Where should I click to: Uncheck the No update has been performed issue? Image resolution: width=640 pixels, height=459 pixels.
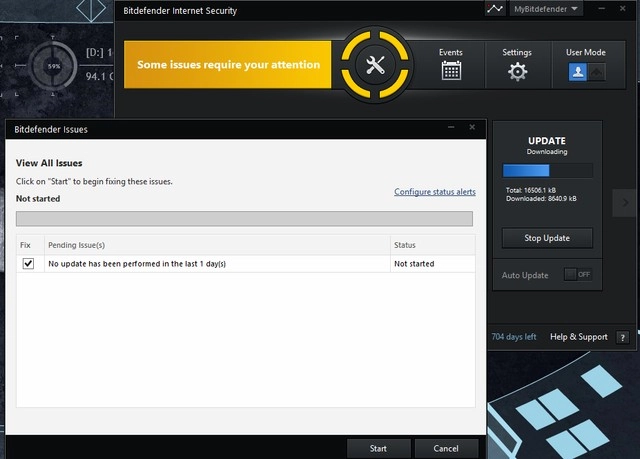pyautogui.click(x=28, y=264)
